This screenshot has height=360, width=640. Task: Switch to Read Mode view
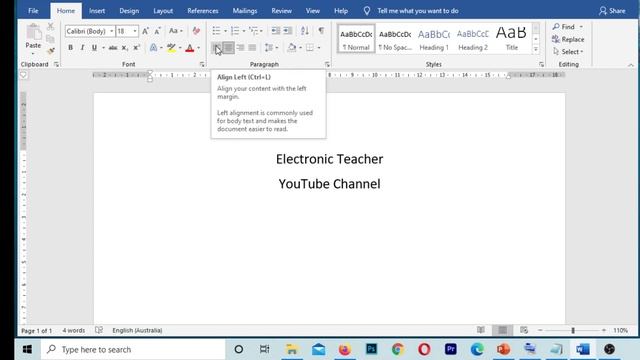481,330
